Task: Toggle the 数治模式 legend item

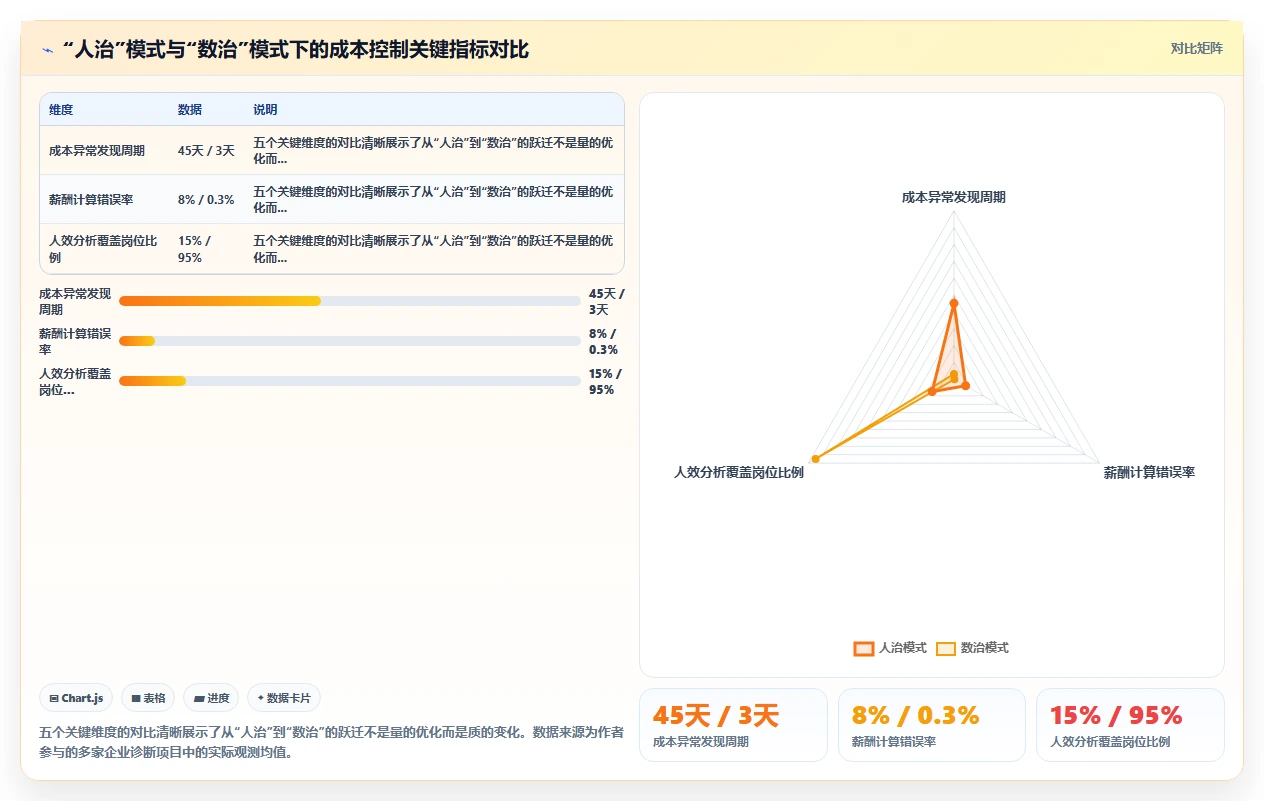Action: [972, 648]
